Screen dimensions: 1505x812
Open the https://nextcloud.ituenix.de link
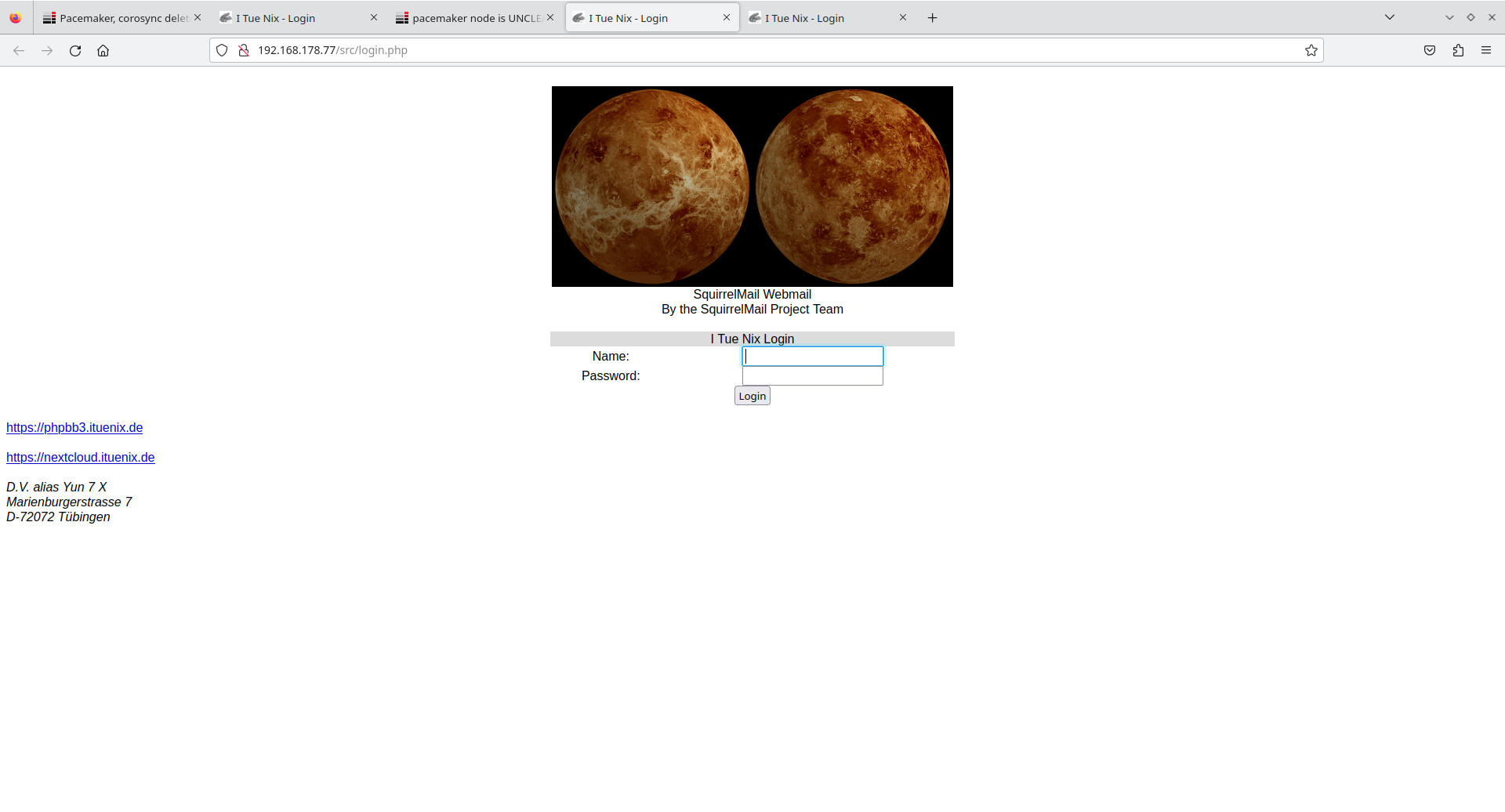pyautogui.click(x=80, y=457)
